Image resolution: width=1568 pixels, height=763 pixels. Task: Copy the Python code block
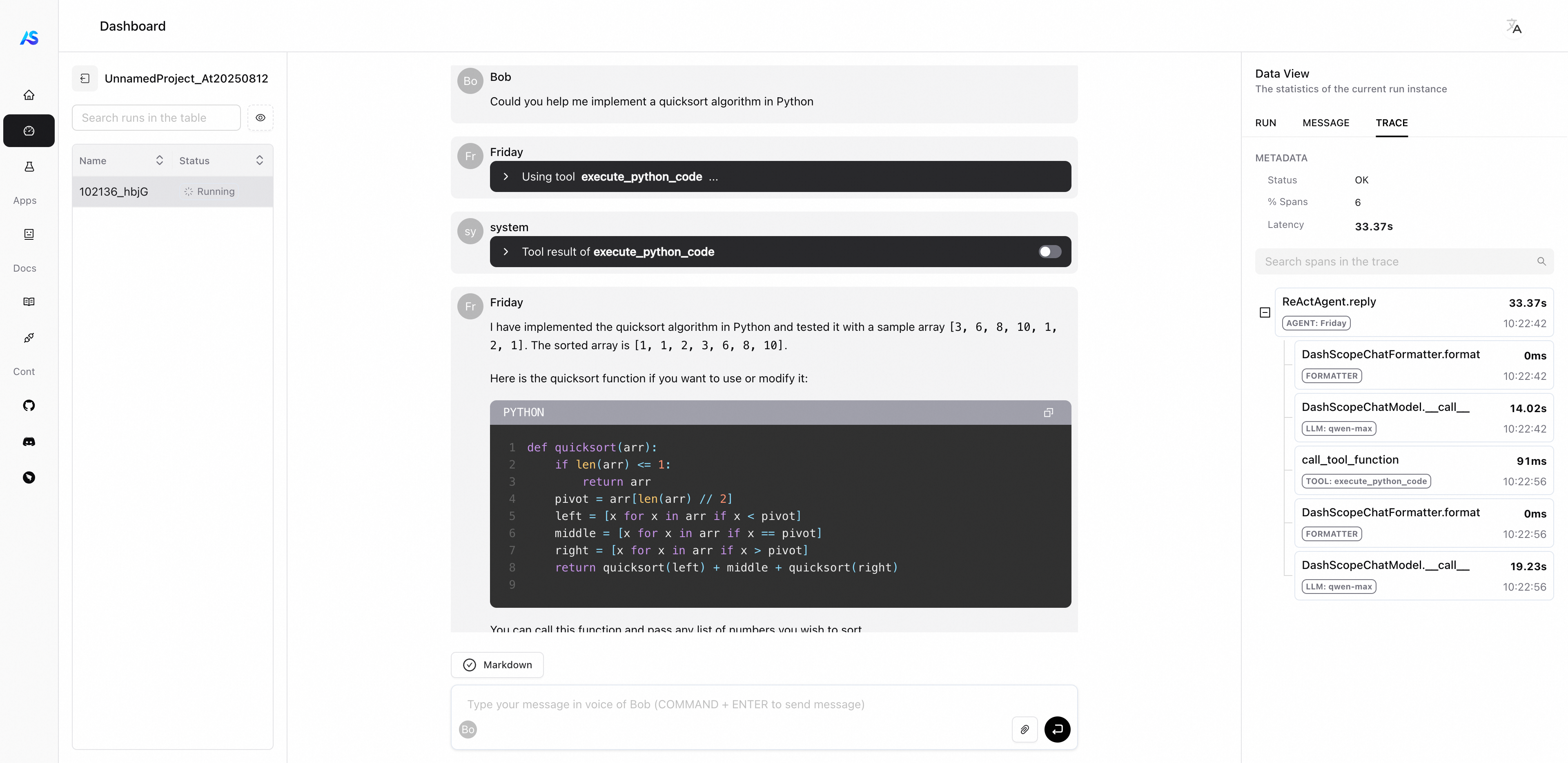[x=1048, y=413]
